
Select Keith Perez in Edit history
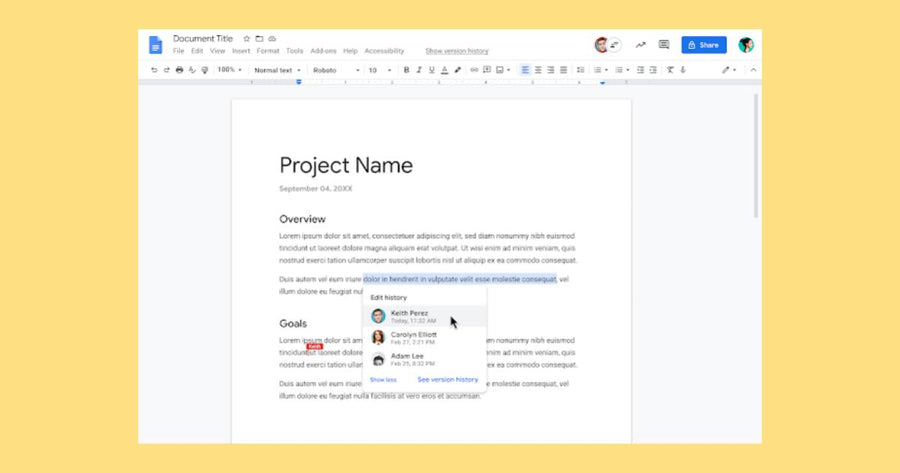[425, 316]
